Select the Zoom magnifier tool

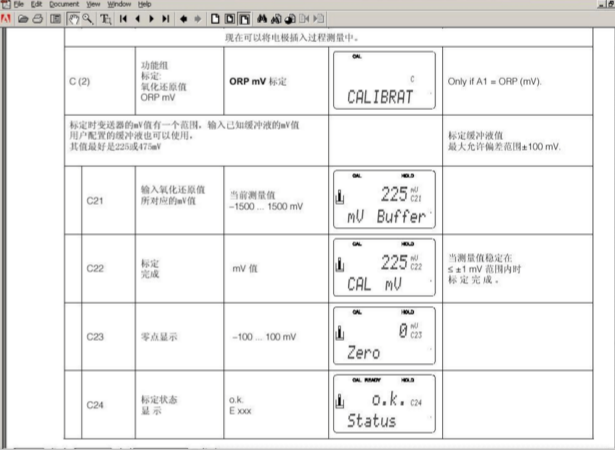pyautogui.click(x=88, y=18)
